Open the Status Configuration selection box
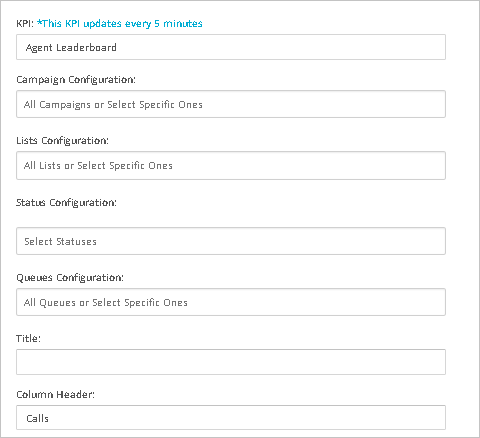The width and height of the screenshot is (480, 438). tap(231, 241)
